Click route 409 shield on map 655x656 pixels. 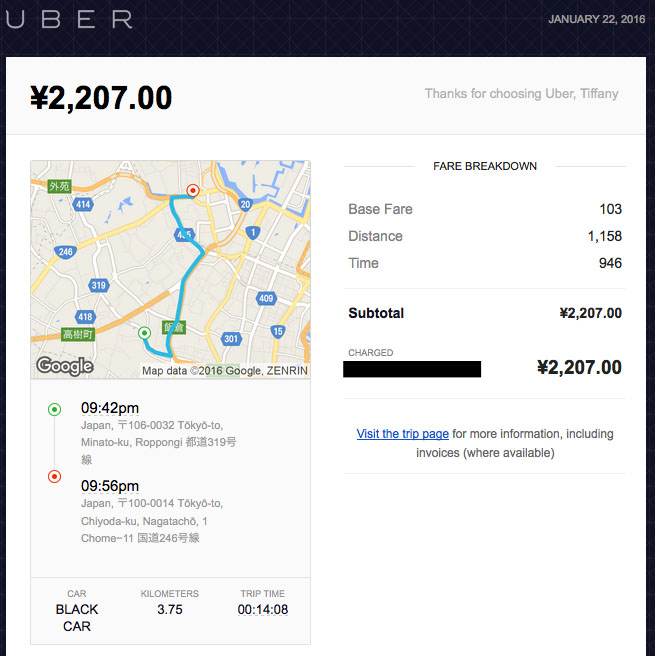coord(266,298)
